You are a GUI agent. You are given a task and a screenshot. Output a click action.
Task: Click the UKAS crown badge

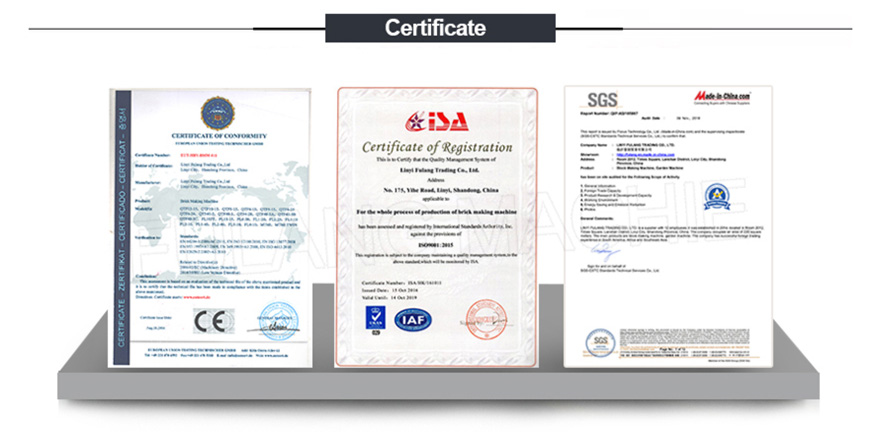tap(373, 319)
